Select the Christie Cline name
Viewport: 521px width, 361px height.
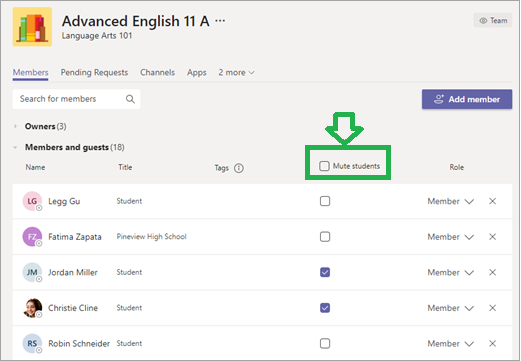[x=73, y=308]
